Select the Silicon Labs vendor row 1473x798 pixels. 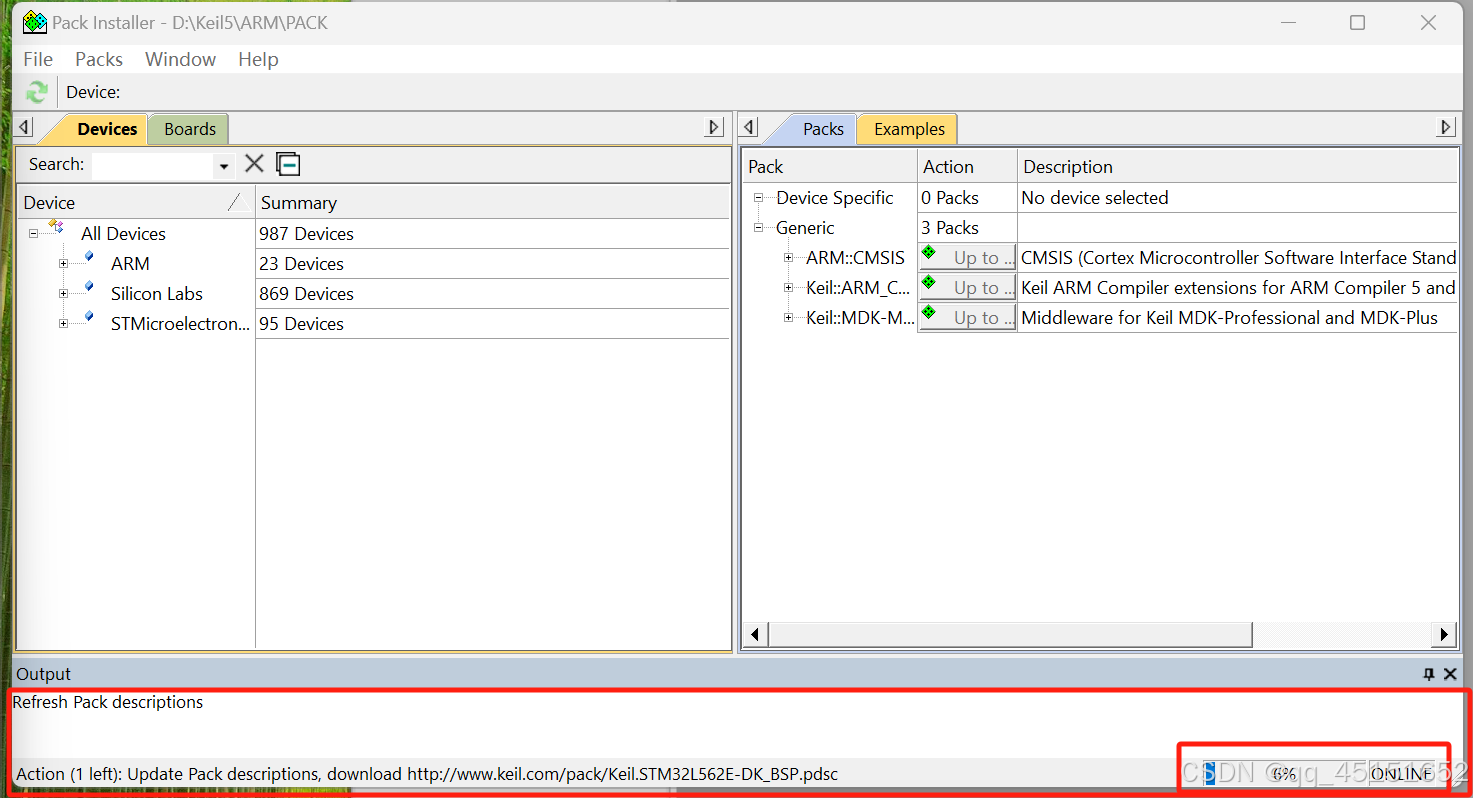pos(157,294)
